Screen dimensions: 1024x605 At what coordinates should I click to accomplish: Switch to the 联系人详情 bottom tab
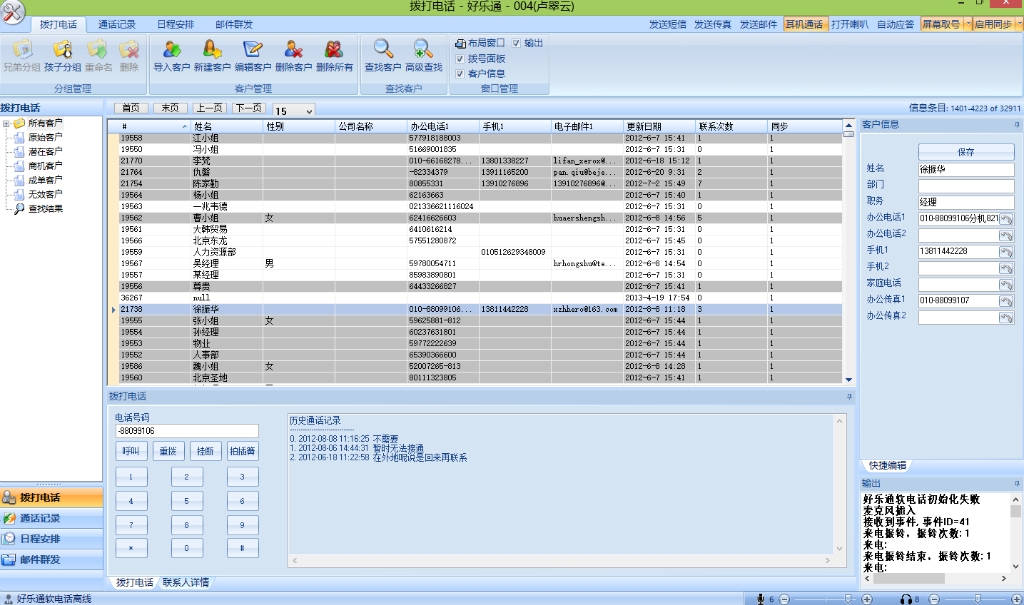click(x=185, y=582)
